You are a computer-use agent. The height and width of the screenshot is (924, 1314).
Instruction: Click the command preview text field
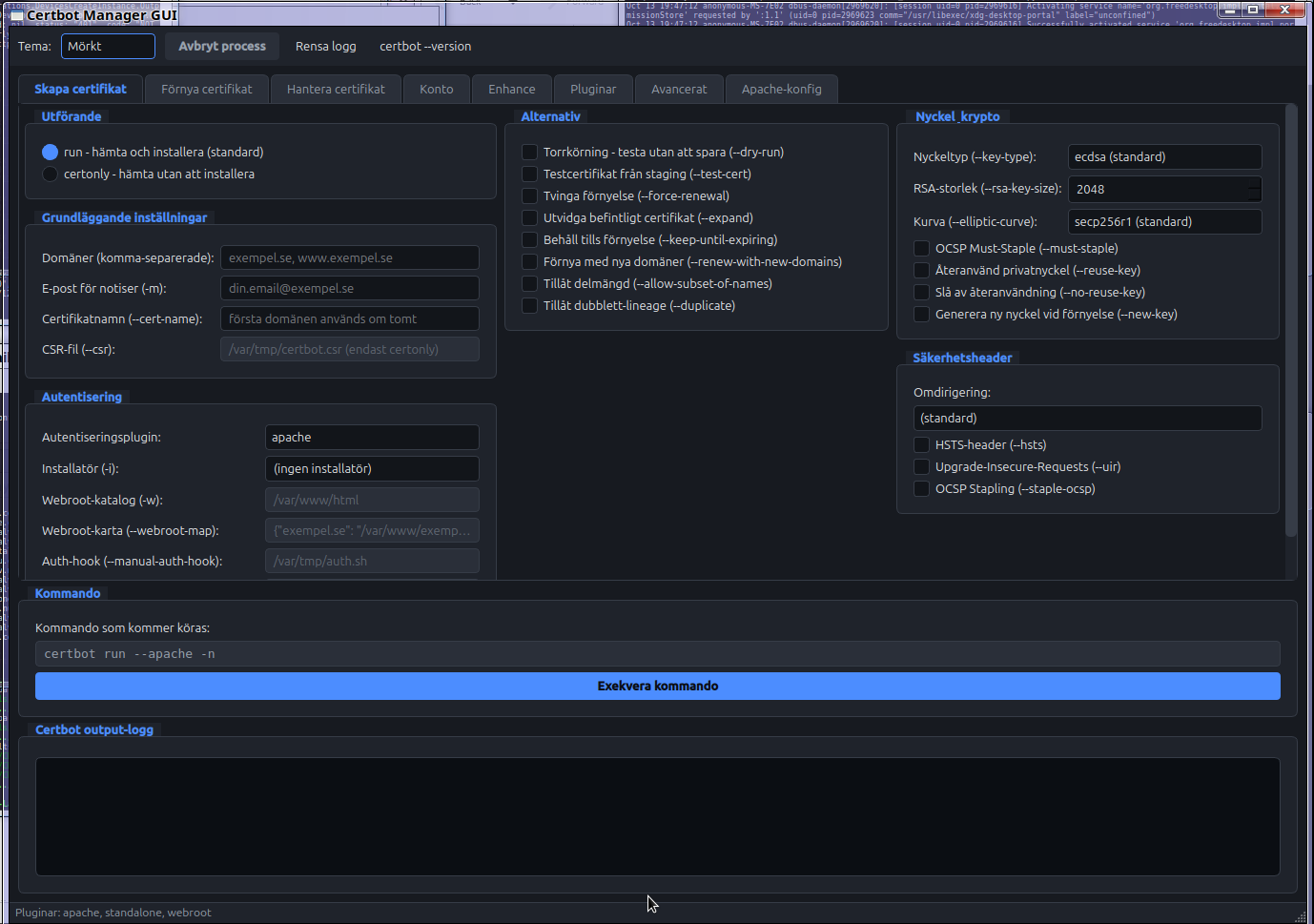click(x=658, y=654)
